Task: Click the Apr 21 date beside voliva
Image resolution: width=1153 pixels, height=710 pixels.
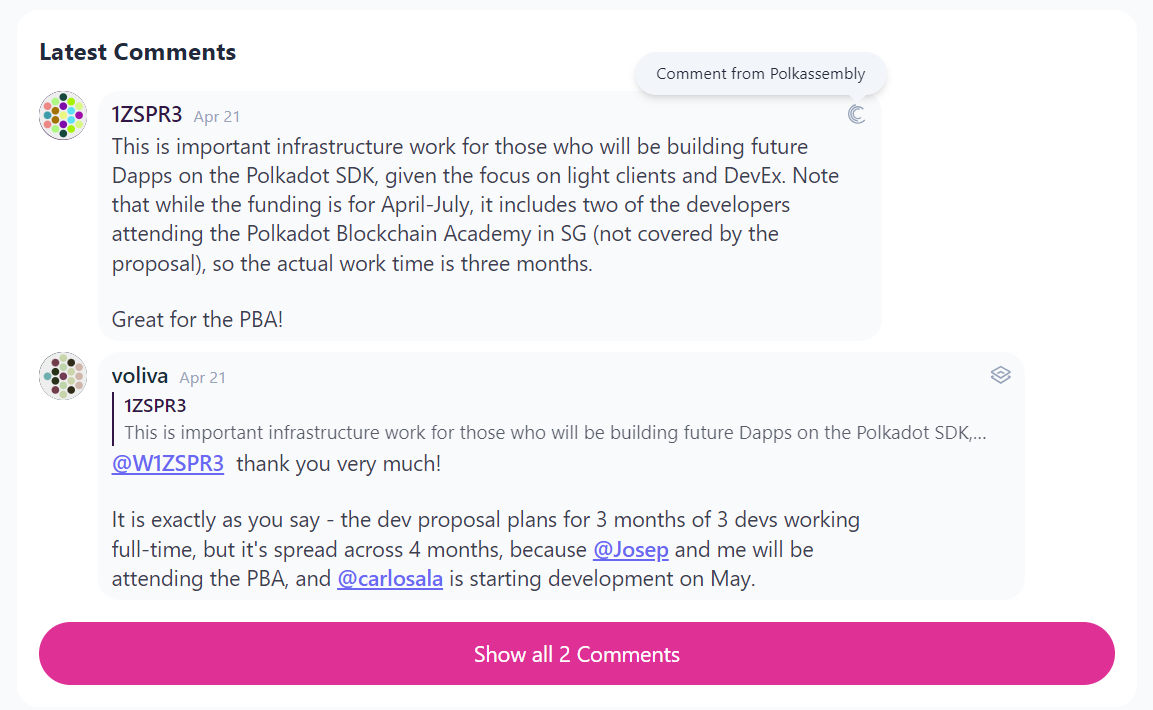Action: tap(203, 377)
